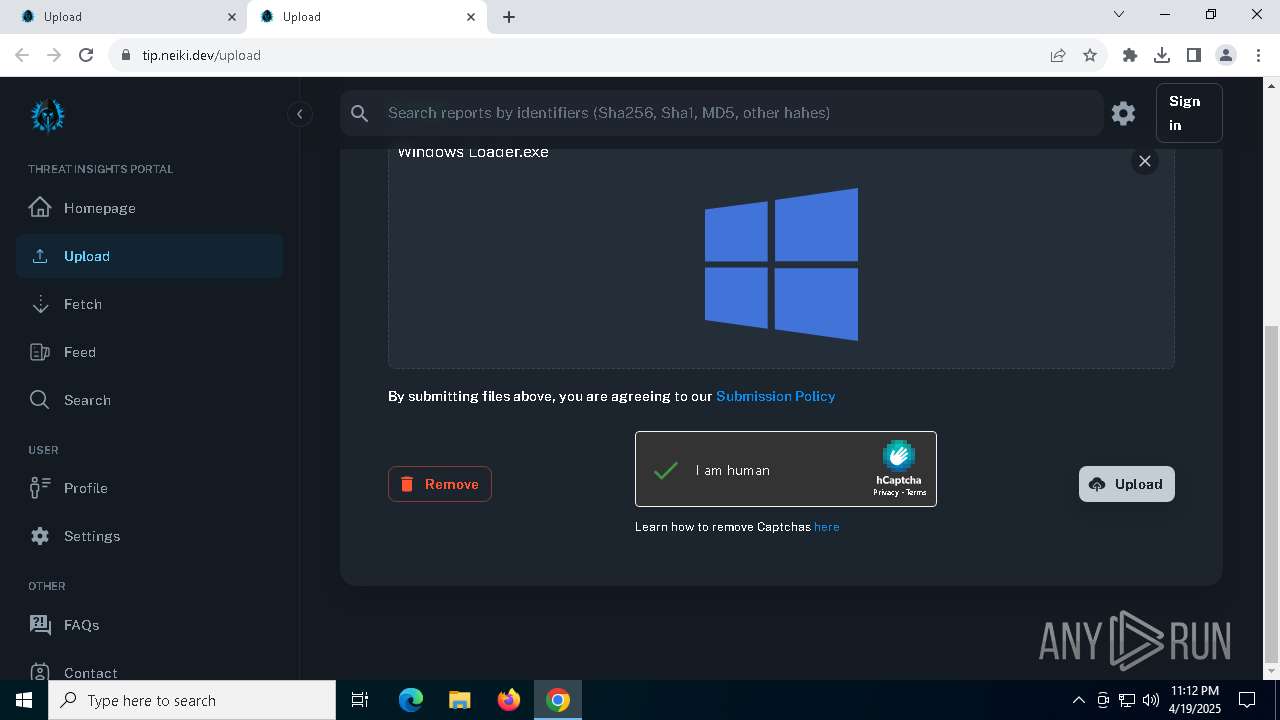Open the Feed section

(150, 352)
